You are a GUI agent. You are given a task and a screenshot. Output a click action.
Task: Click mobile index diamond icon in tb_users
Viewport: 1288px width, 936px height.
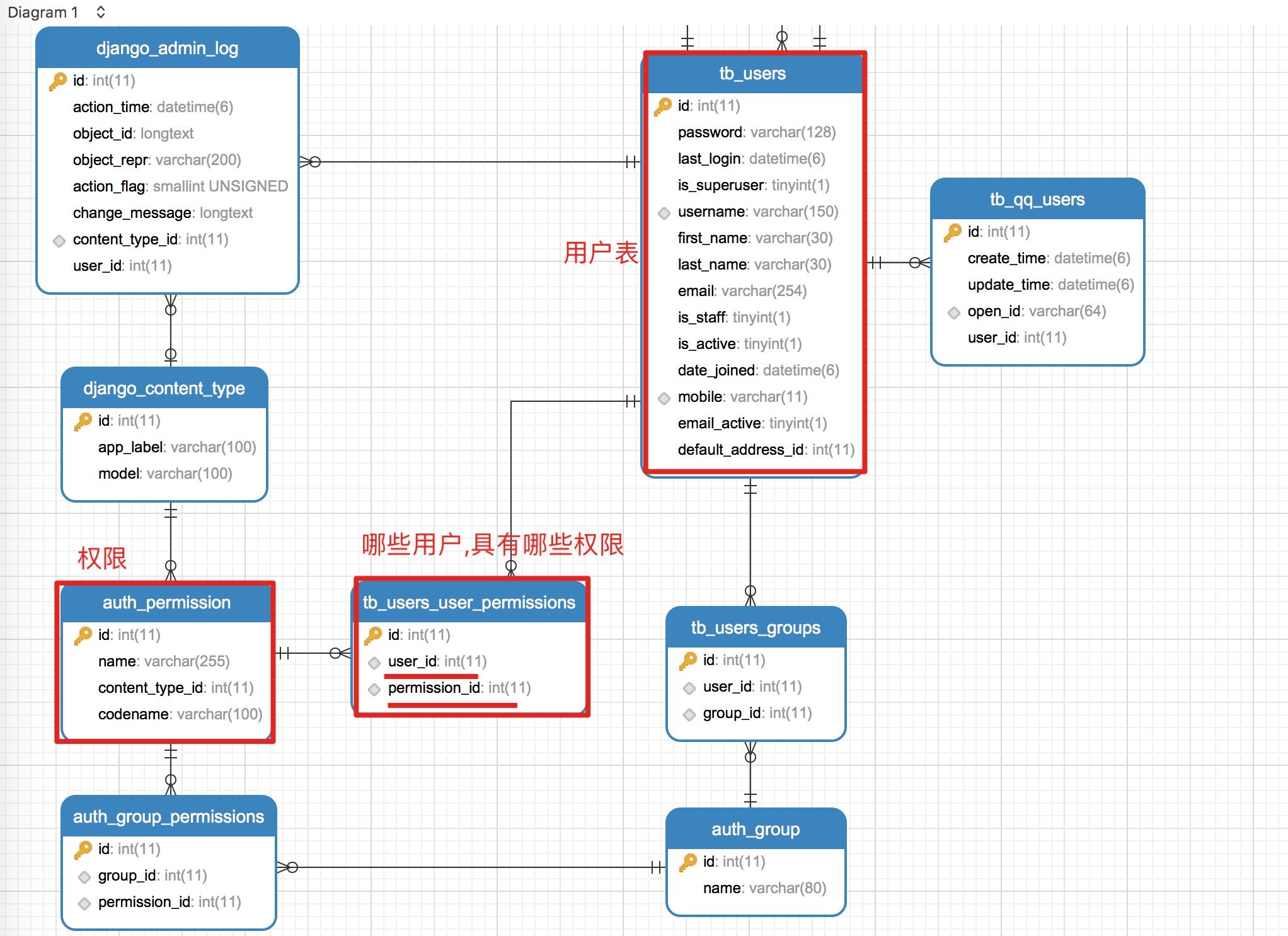coord(664,398)
